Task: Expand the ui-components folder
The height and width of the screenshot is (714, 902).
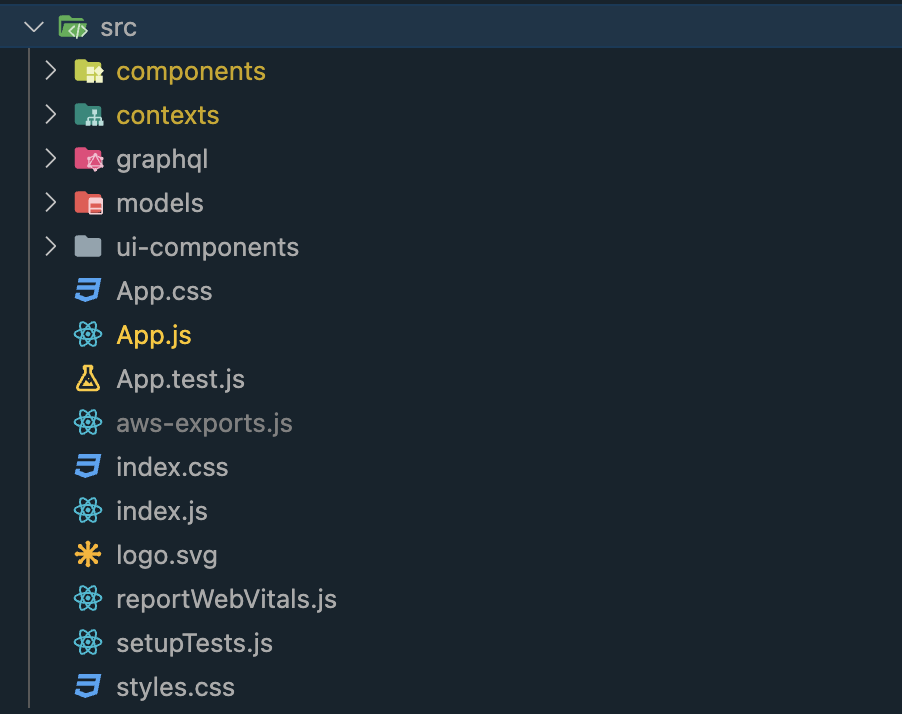Action: point(50,247)
